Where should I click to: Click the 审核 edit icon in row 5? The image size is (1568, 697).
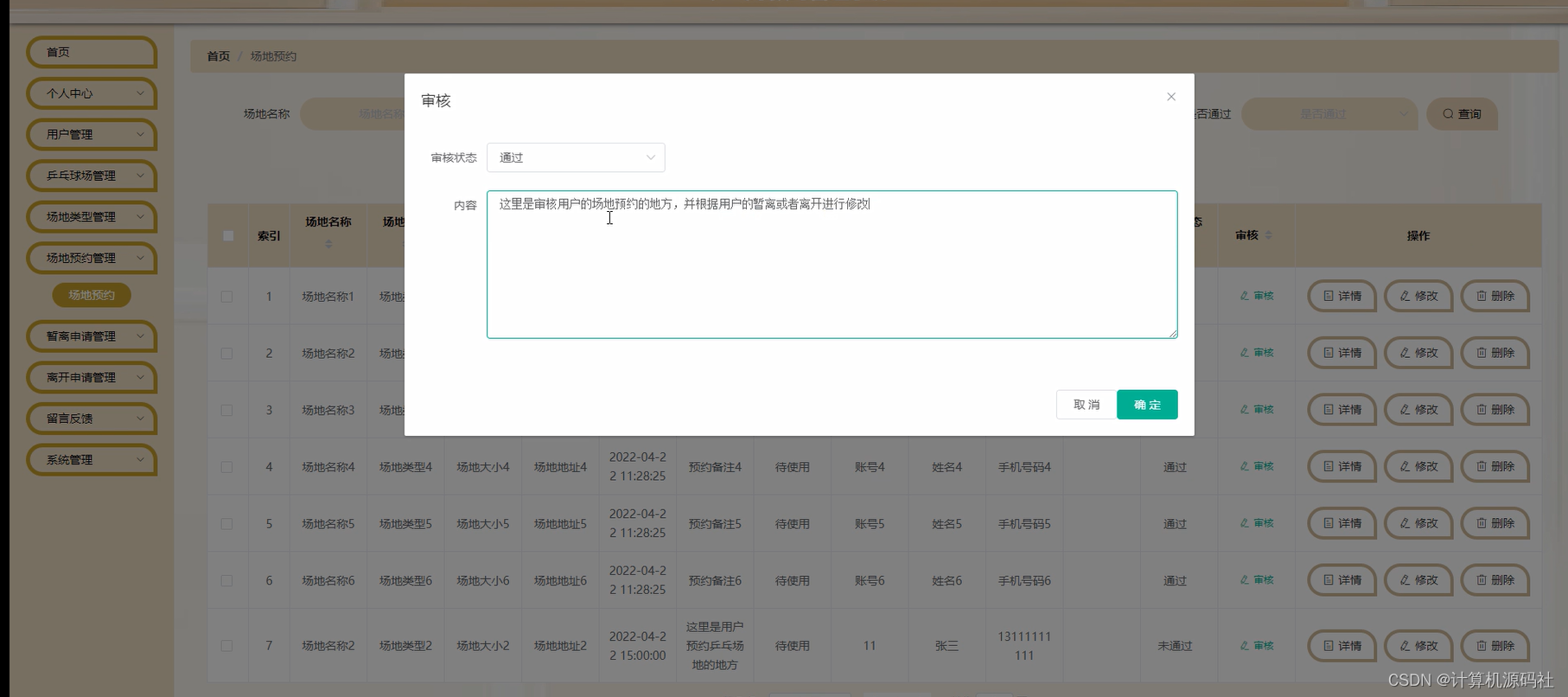[1257, 524]
